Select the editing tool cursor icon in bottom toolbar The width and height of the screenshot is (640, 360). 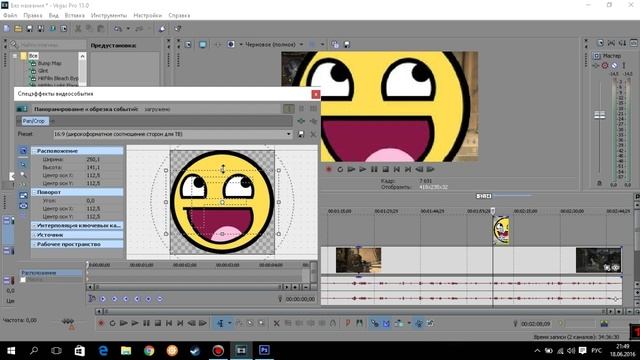pyautogui.click(x=220, y=323)
